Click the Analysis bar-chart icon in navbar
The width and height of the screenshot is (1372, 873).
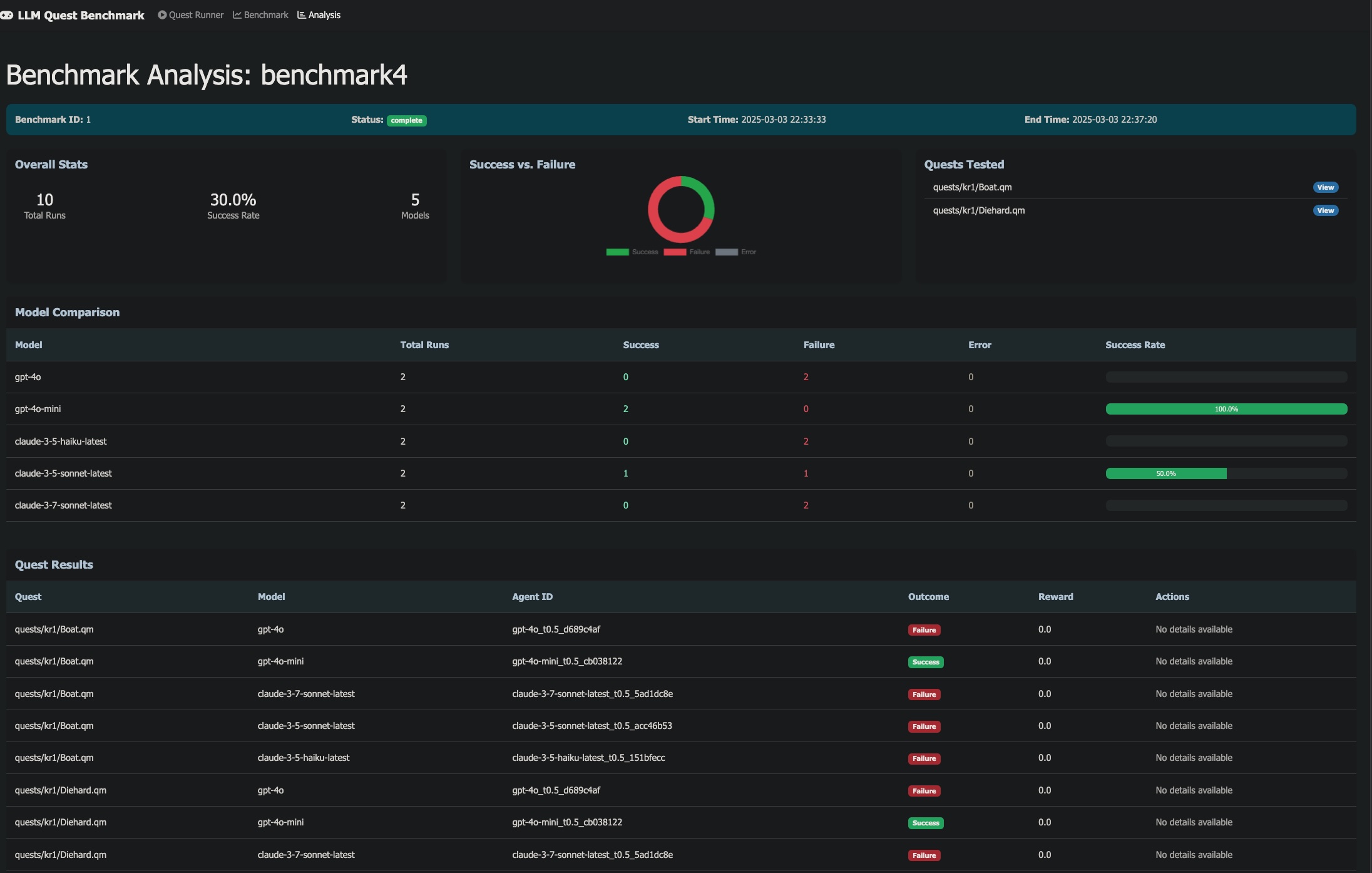[302, 15]
